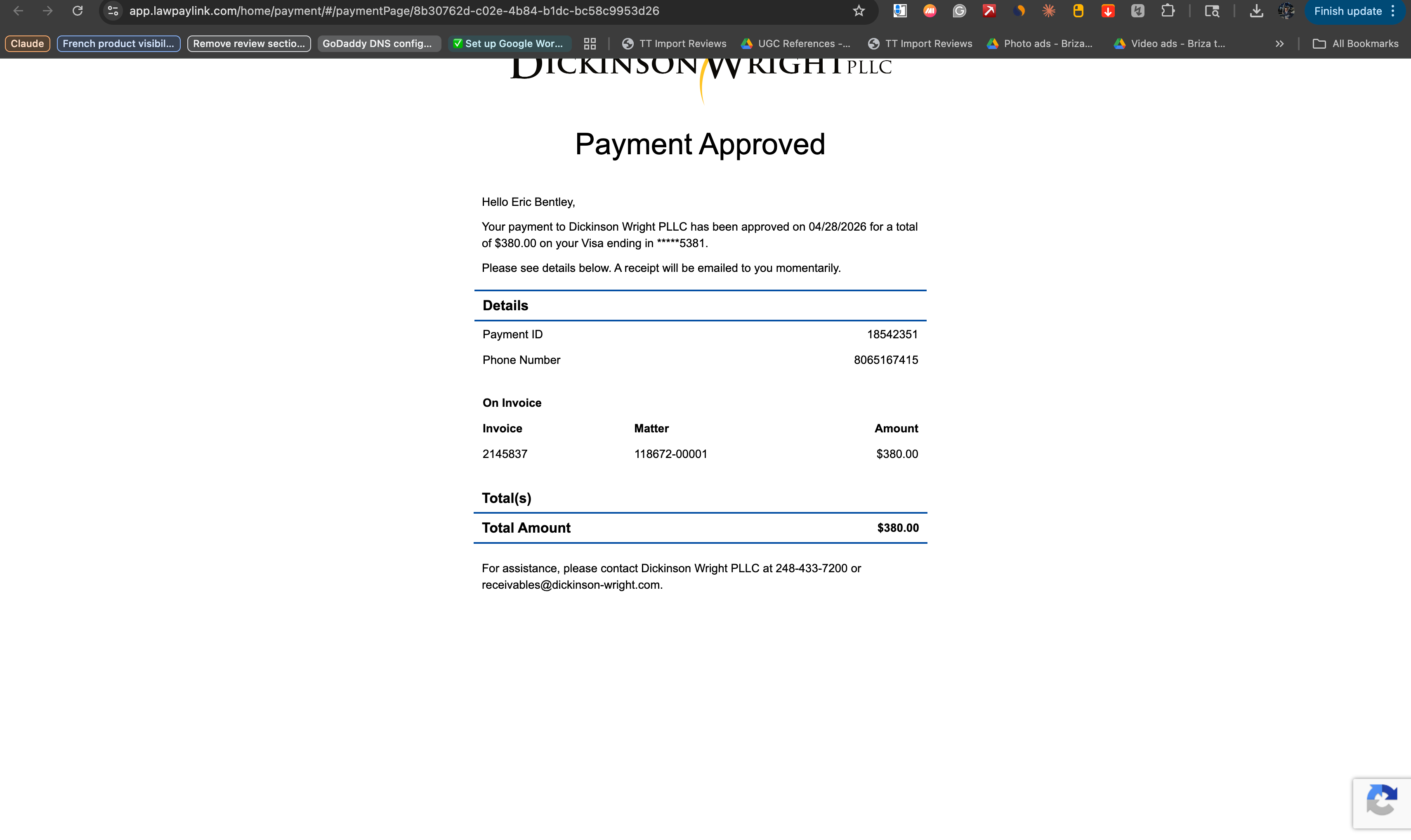1411x840 pixels.
Task: Show more bookmarks chevron
Action: coord(1279,44)
